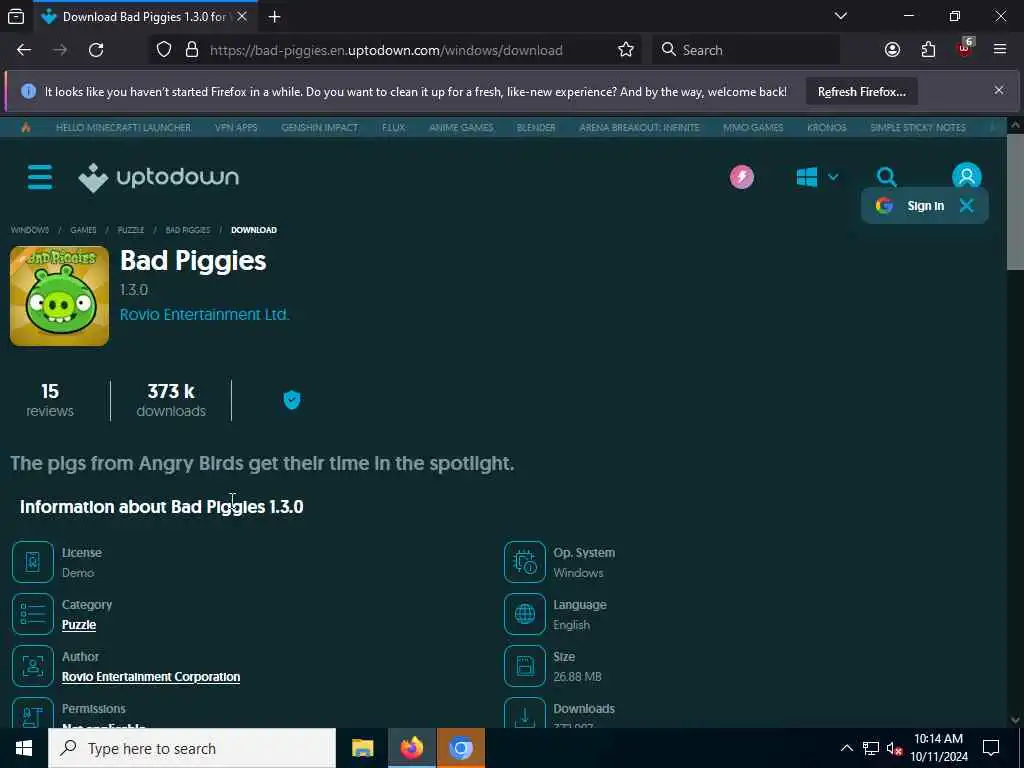This screenshot has width=1024, height=768.
Task: Click the muted volume tray icon
Action: [x=894, y=748]
